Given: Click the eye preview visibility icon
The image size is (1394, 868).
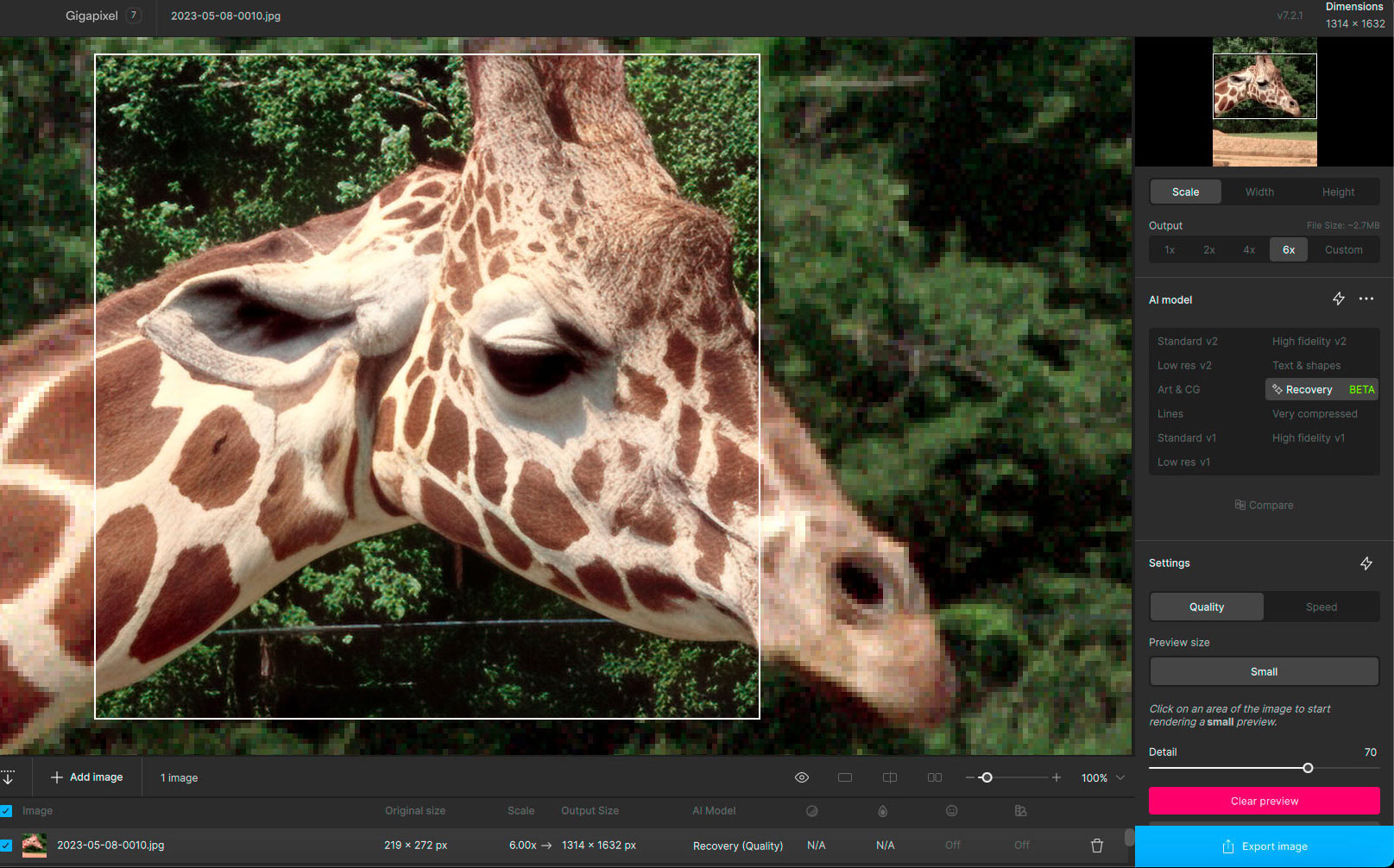Looking at the screenshot, I should tap(802, 777).
